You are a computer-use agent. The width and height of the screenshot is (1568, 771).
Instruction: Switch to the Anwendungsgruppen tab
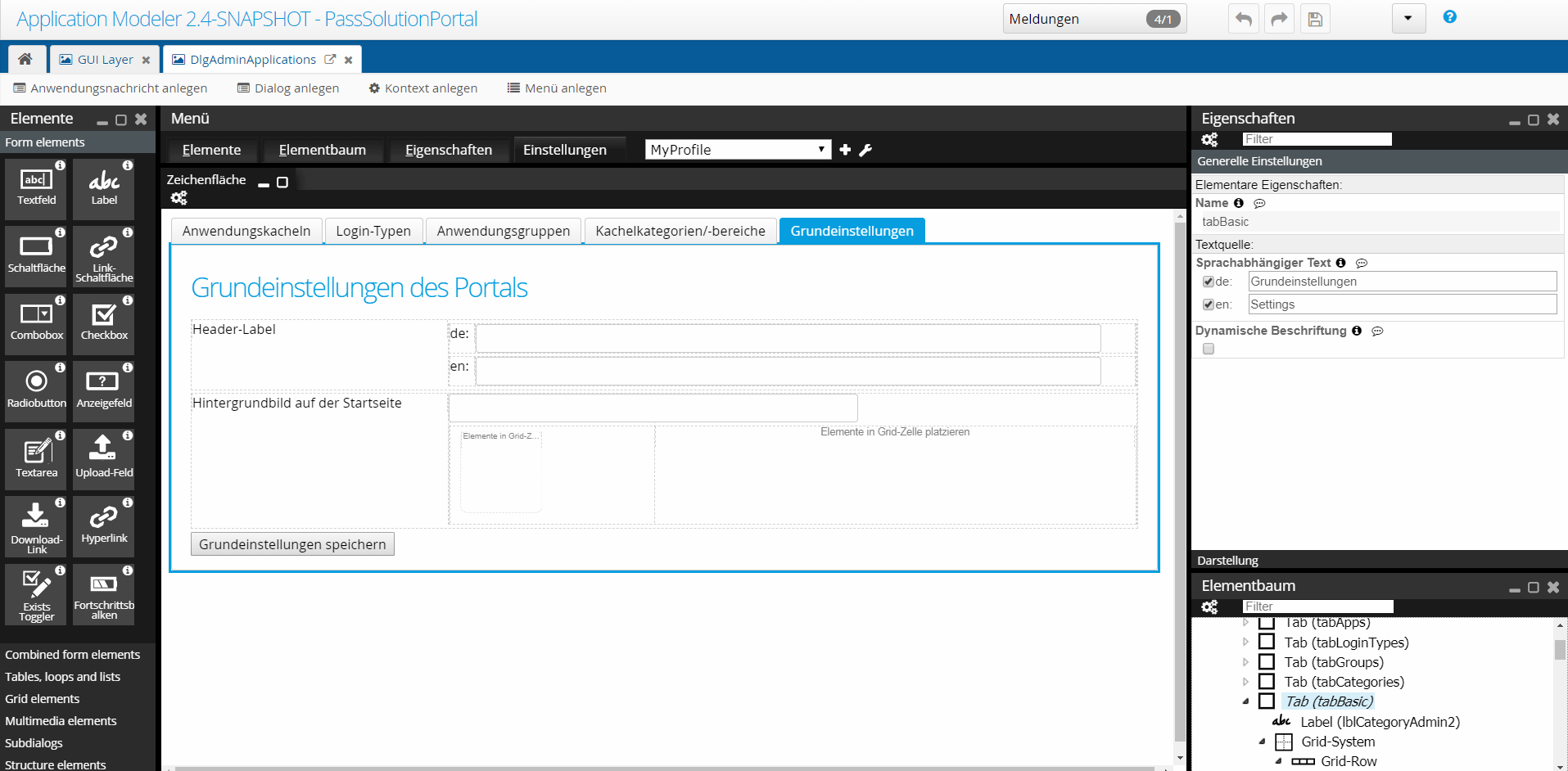point(503,231)
